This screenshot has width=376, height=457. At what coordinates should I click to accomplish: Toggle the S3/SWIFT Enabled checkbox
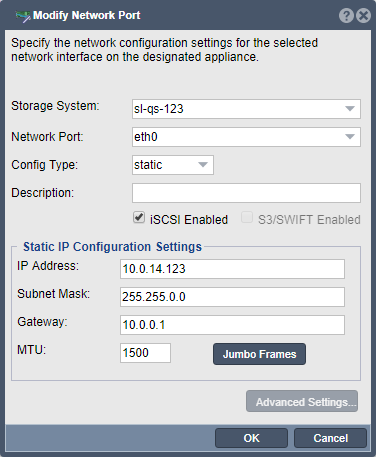[247, 218]
